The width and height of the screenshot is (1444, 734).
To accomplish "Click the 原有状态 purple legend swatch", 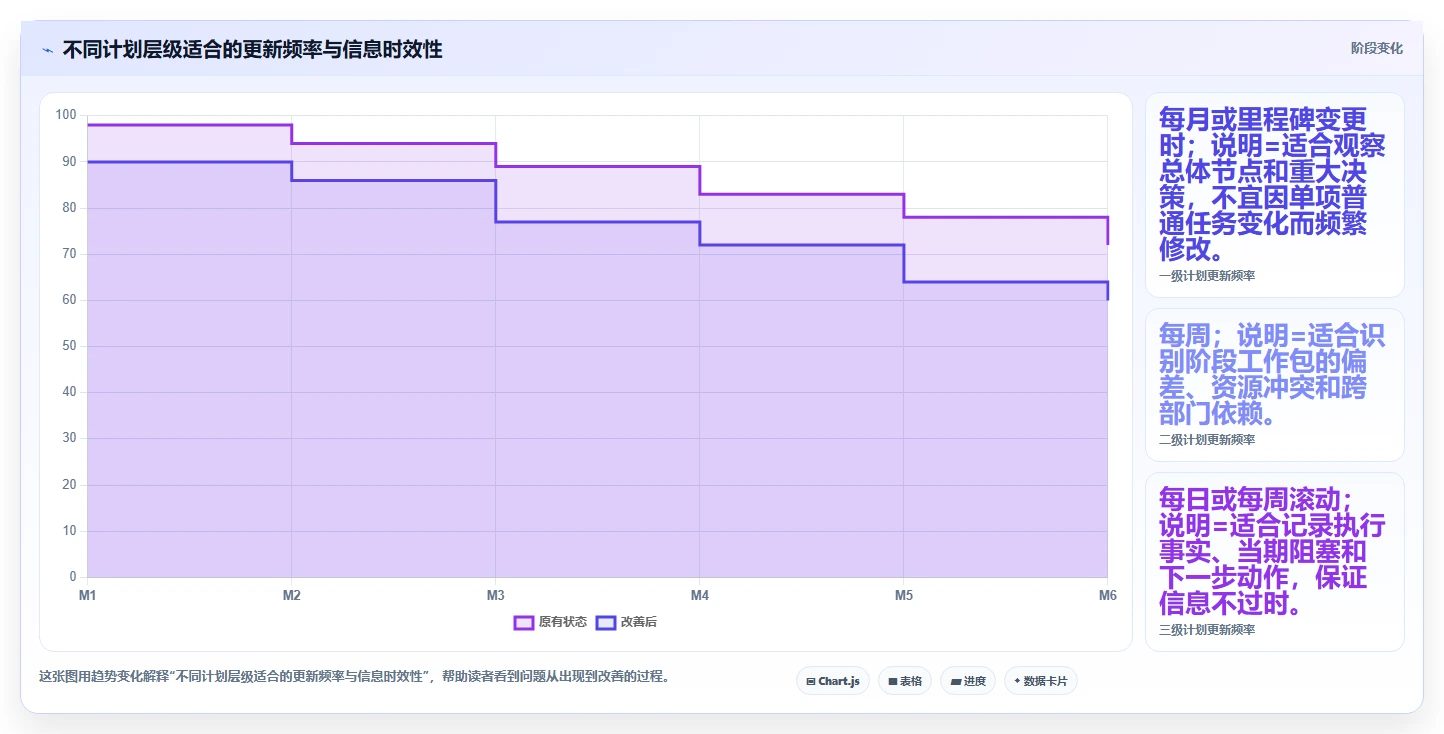I will pyautogui.click(x=524, y=622).
